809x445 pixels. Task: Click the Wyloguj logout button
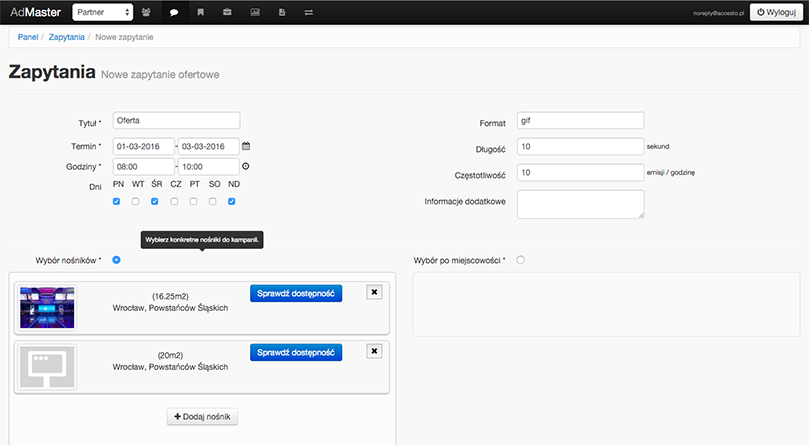776,12
